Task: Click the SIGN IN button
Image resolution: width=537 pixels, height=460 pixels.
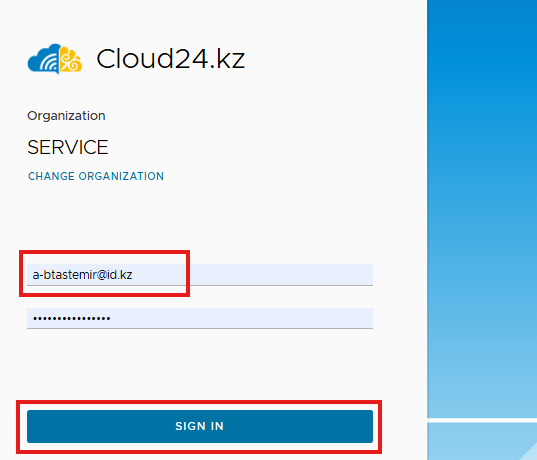Action: 200,426
